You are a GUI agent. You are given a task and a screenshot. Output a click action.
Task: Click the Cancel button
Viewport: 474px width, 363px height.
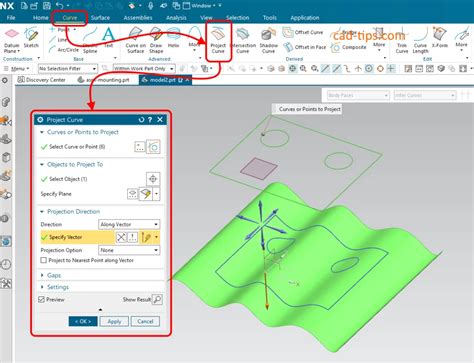[145, 321]
